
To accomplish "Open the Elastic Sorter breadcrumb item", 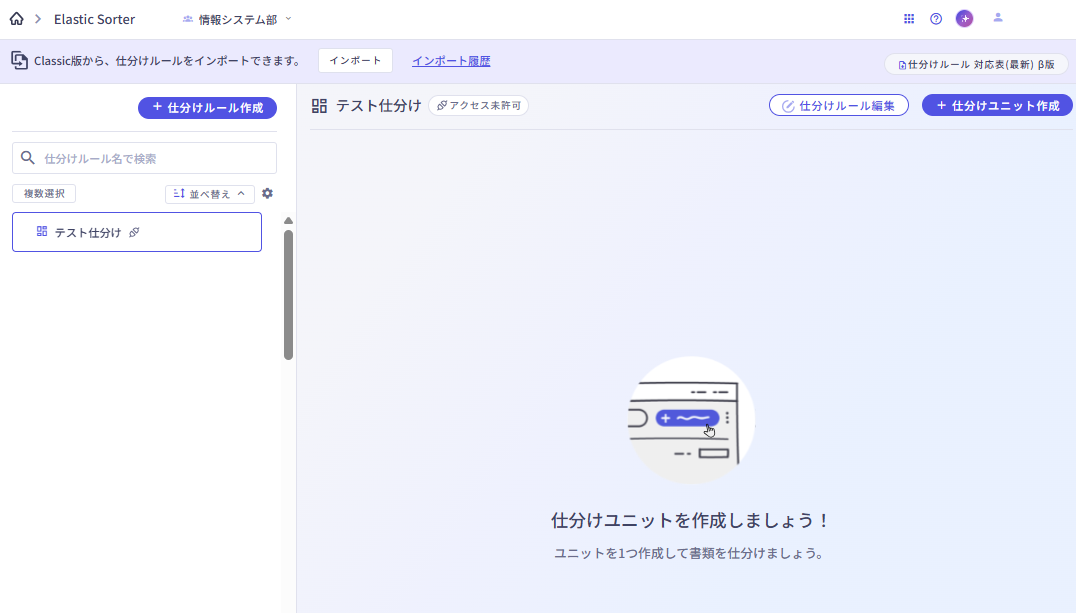I will [x=94, y=19].
